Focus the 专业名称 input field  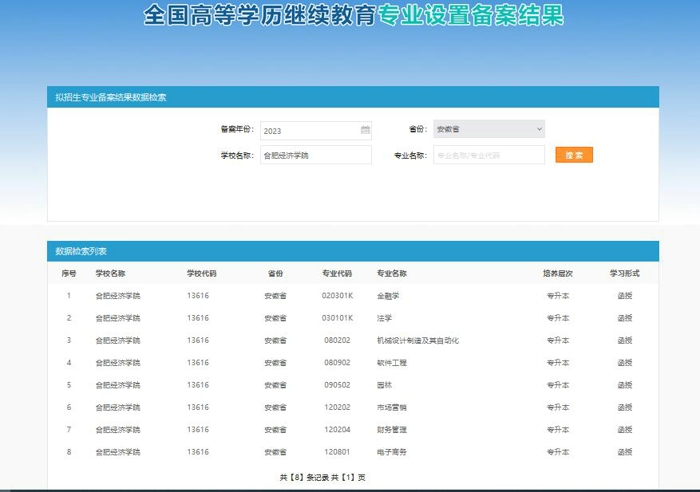(489, 155)
